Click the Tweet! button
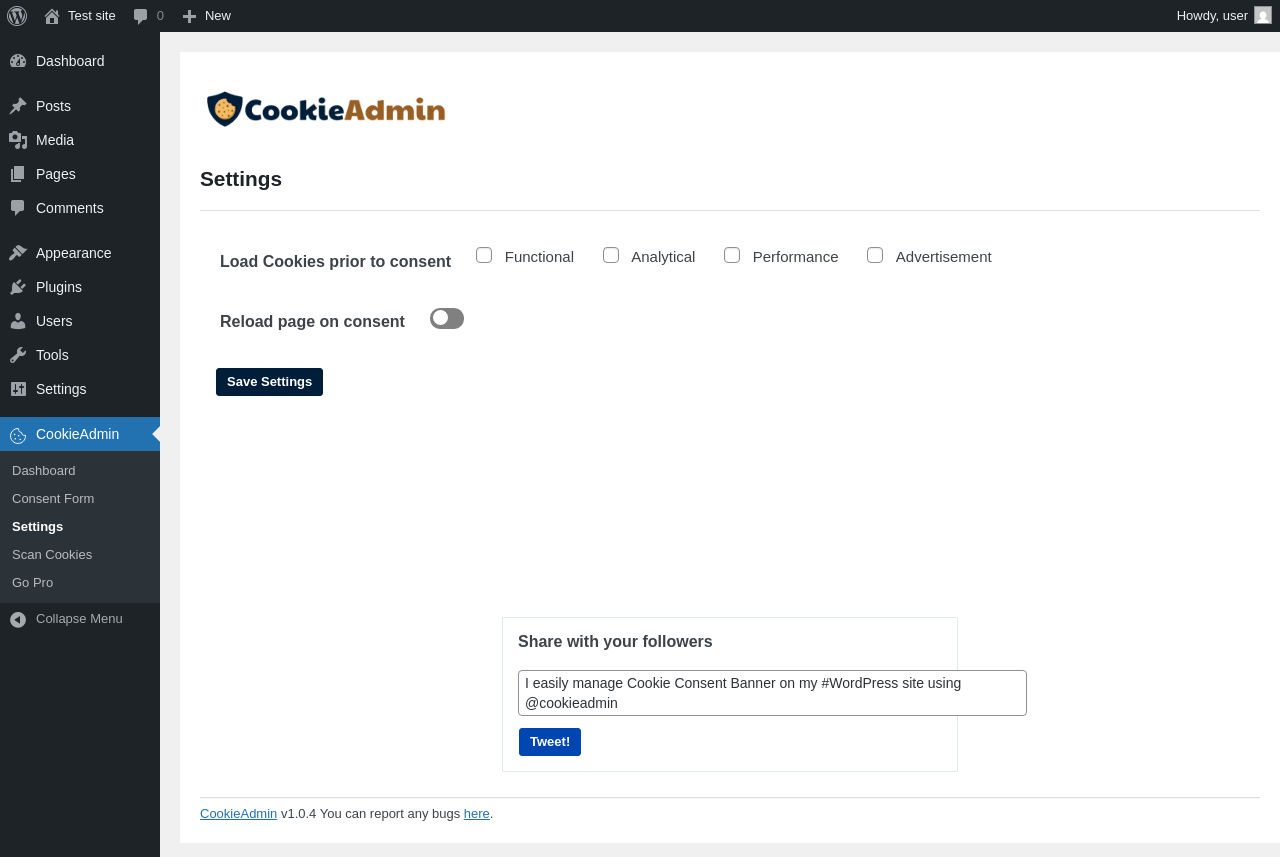The width and height of the screenshot is (1280, 857). (x=550, y=742)
